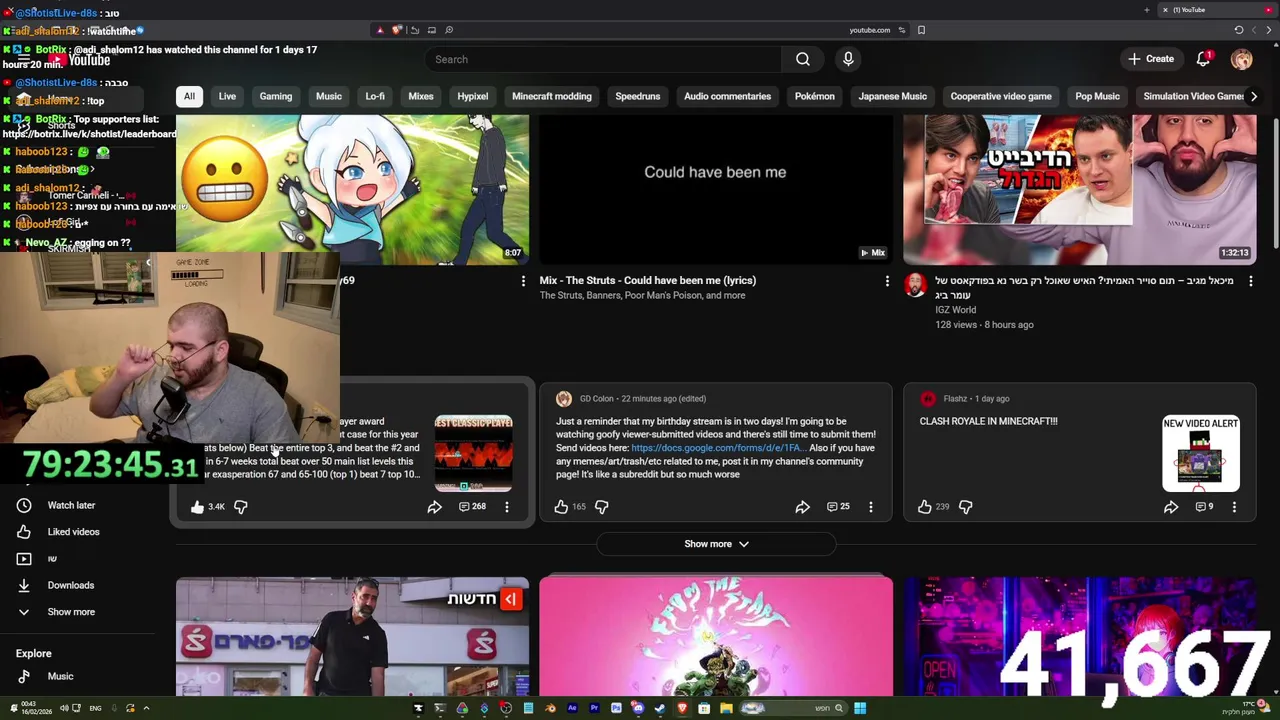Open Steam from the taskbar
The height and width of the screenshot is (720, 1280).
coord(660,708)
